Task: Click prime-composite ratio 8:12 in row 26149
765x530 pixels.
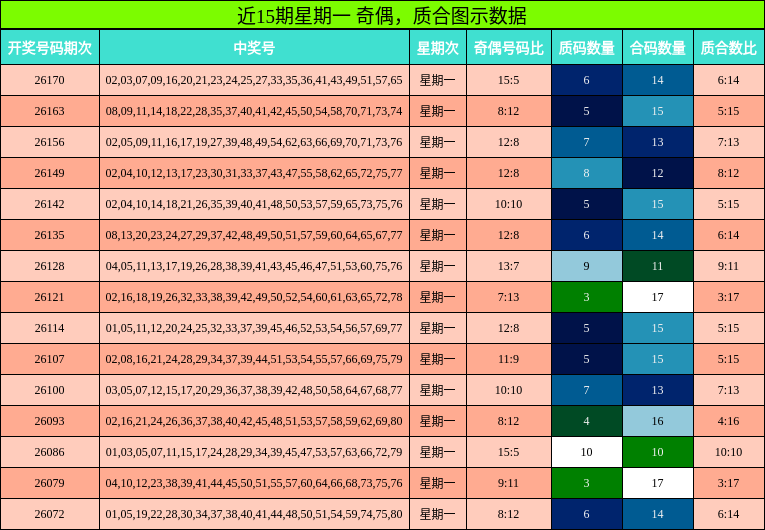Action: (729, 173)
